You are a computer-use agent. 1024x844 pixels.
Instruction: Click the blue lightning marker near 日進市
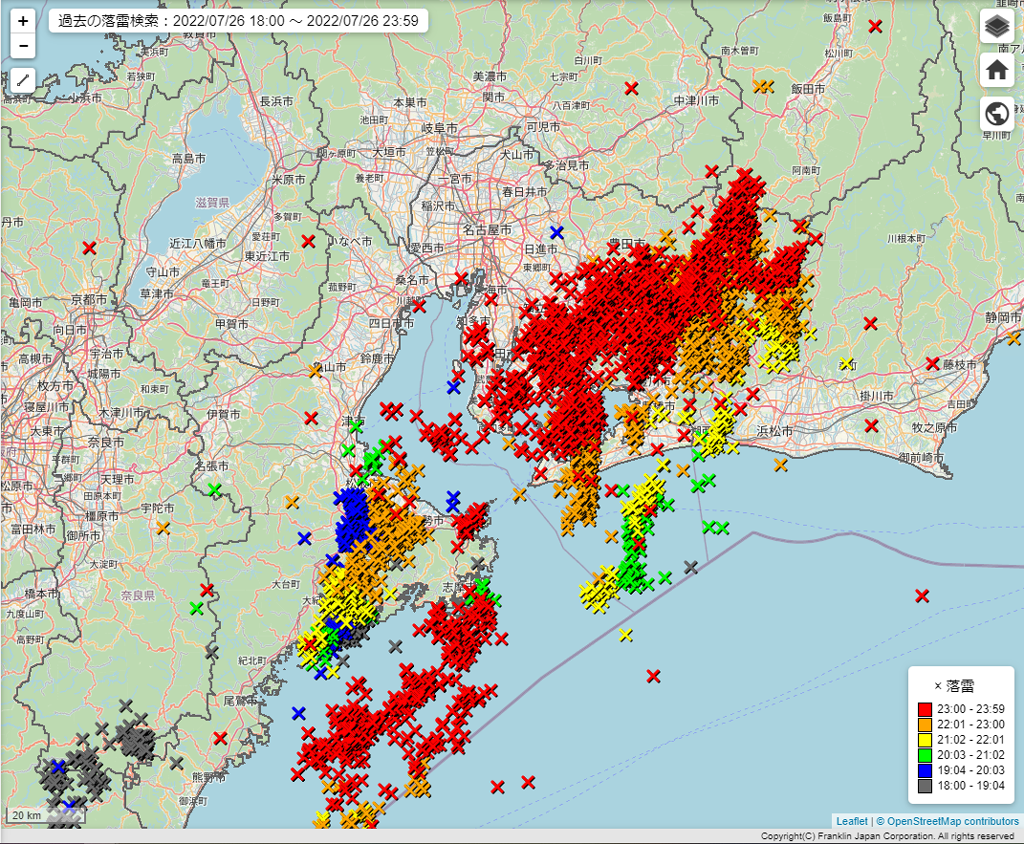pyautogui.click(x=557, y=232)
